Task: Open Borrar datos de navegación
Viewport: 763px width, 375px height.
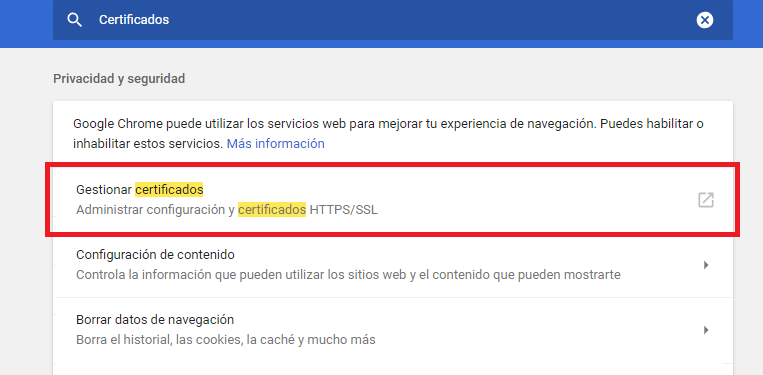Action: point(393,330)
